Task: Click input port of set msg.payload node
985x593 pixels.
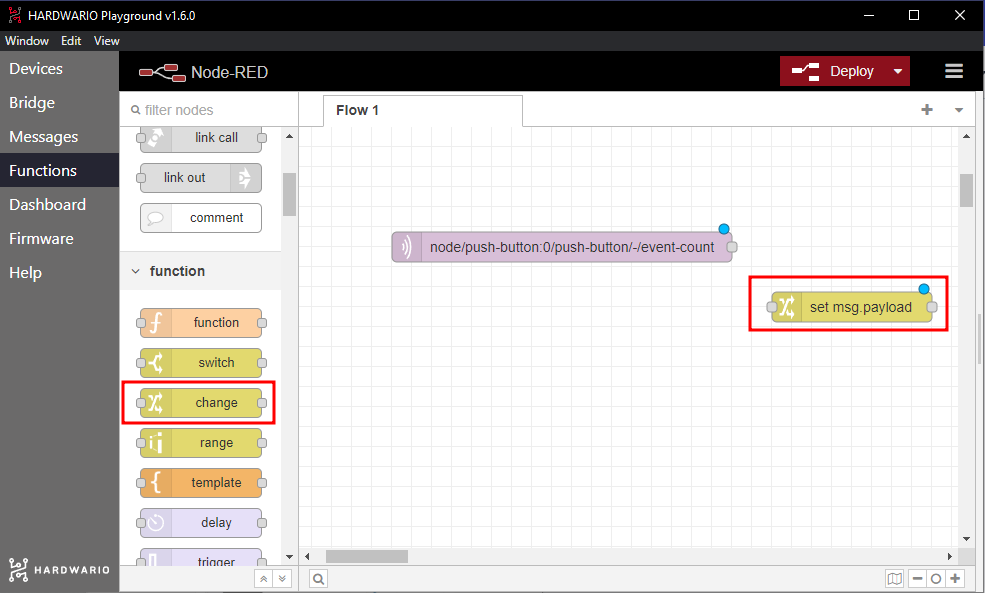Action: pyautogui.click(x=772, y=307)
